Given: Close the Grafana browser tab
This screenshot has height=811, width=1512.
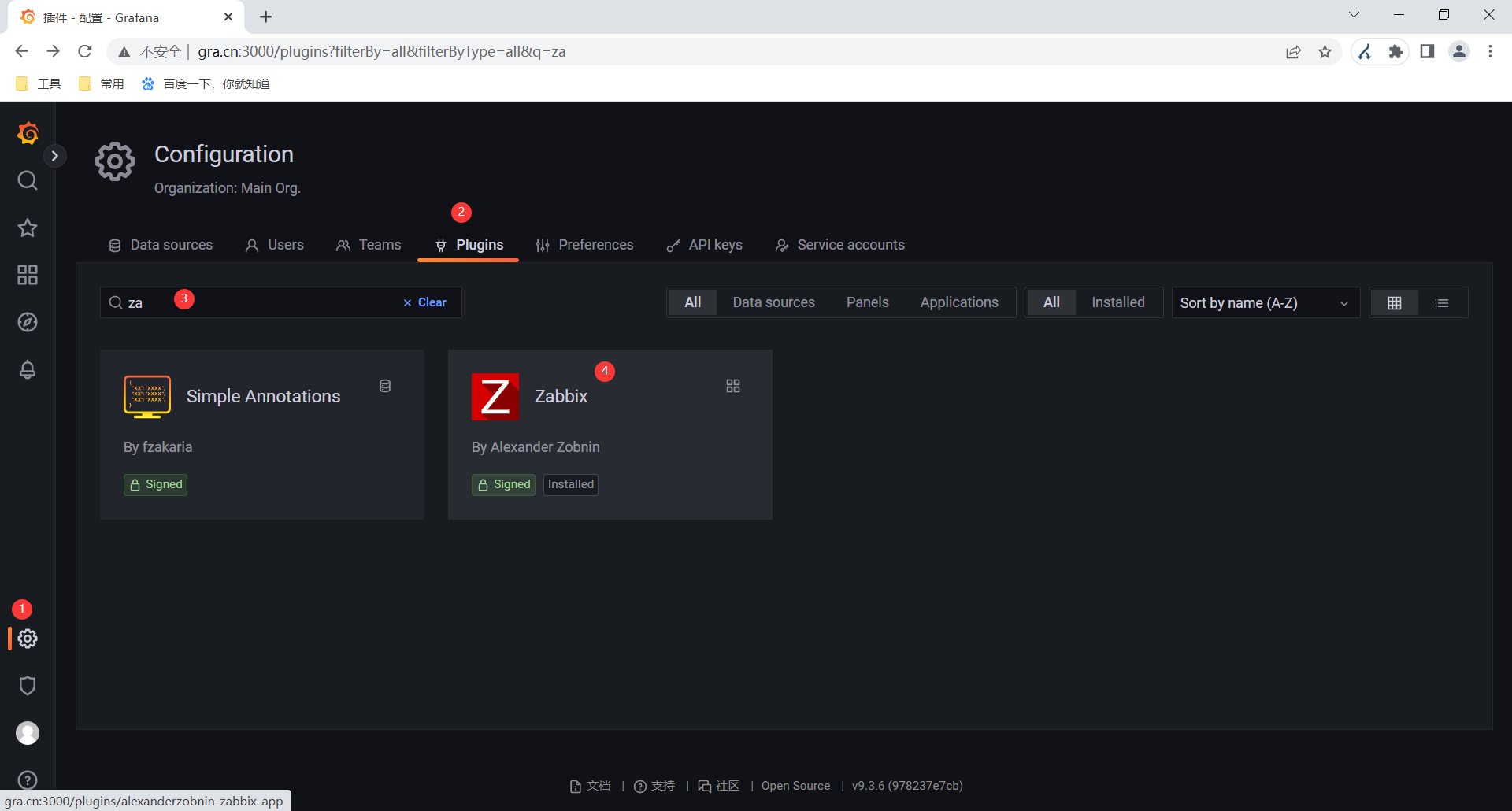Looking at the screenshot, I should (x=228, y=17).
